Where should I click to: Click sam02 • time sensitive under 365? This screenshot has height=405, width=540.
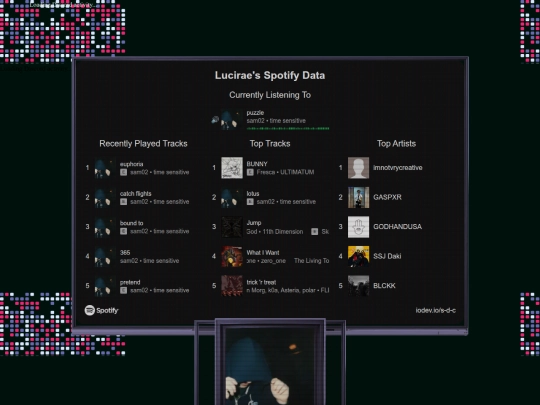click(149, 261)
